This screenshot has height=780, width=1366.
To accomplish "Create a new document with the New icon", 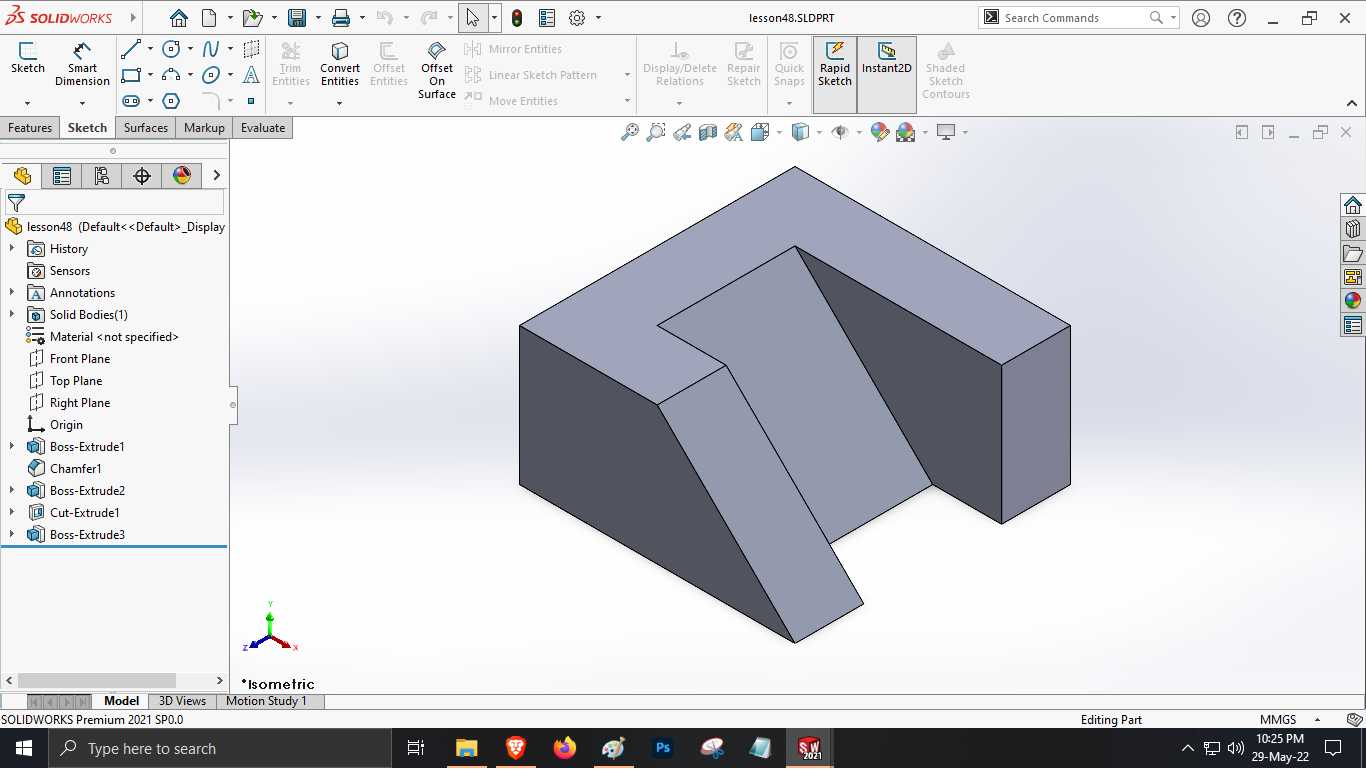I will [209, 18].
